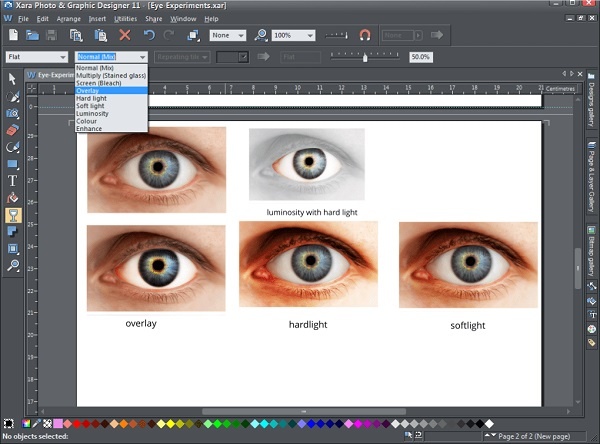Open the Arrange menu

click(69, 19)
